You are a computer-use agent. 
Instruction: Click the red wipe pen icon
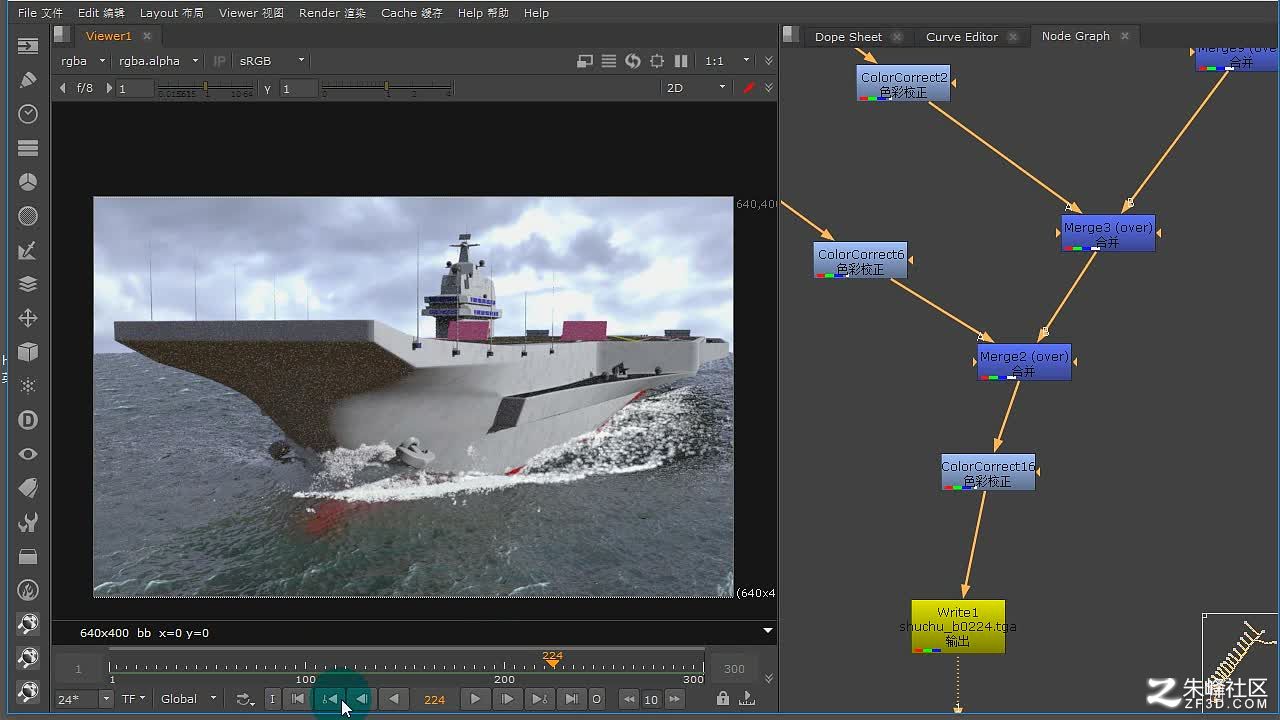click(749, 88)
